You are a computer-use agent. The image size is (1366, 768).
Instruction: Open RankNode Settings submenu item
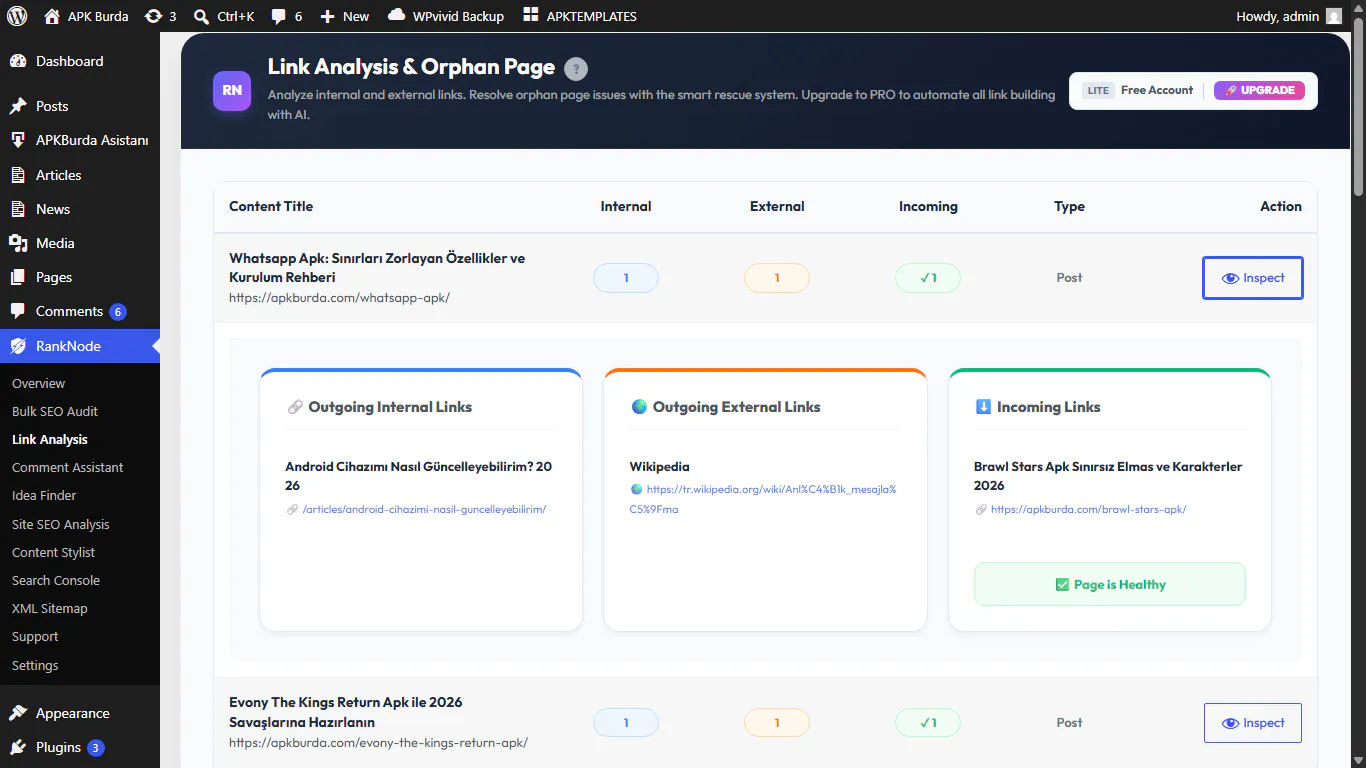35,665
